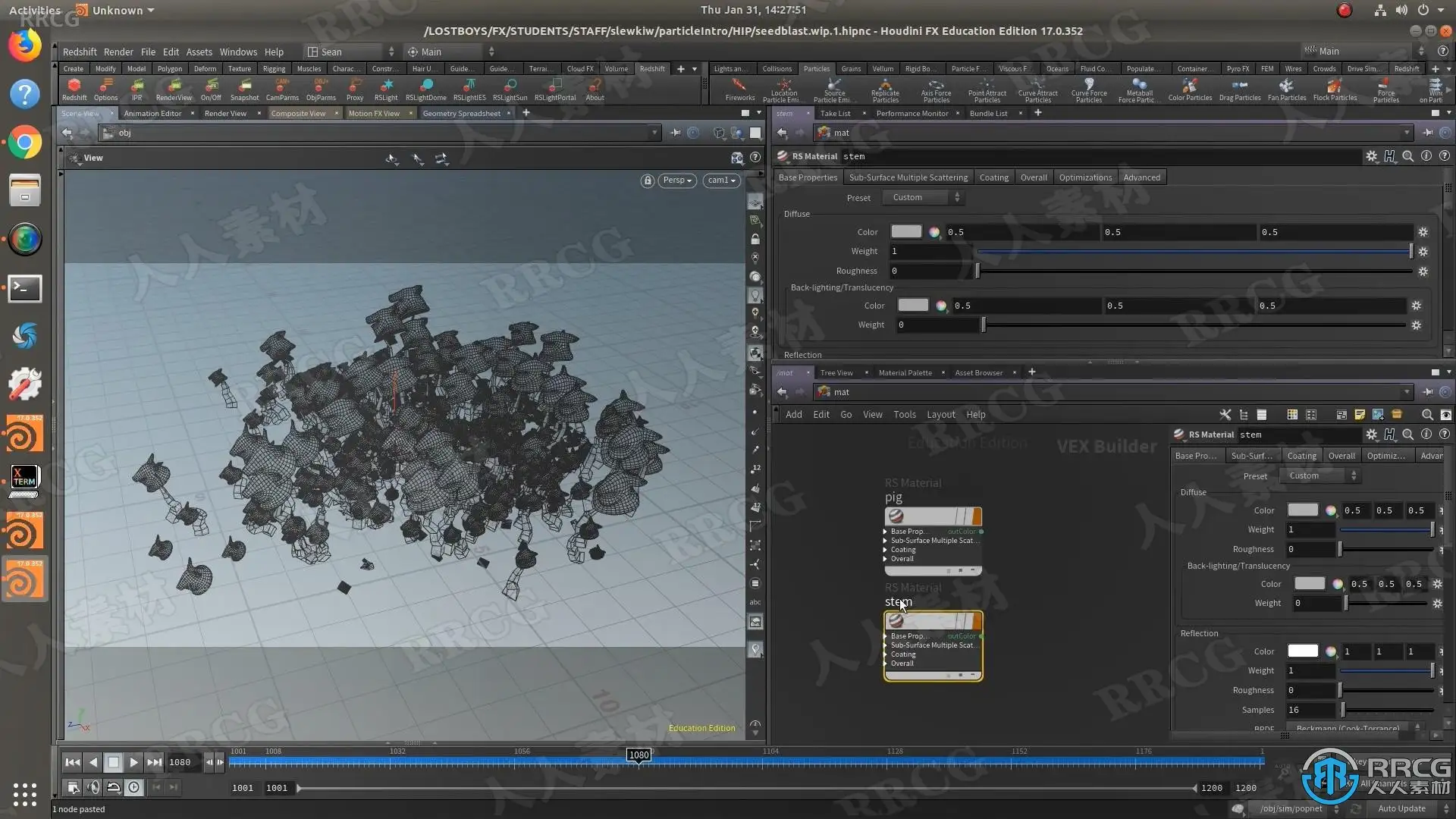Image resolution: width=1456 pixels, height=819 pixels.
Task: Switch to the Geometry Spreadsheet tab
Action: [x=461, y=113]
